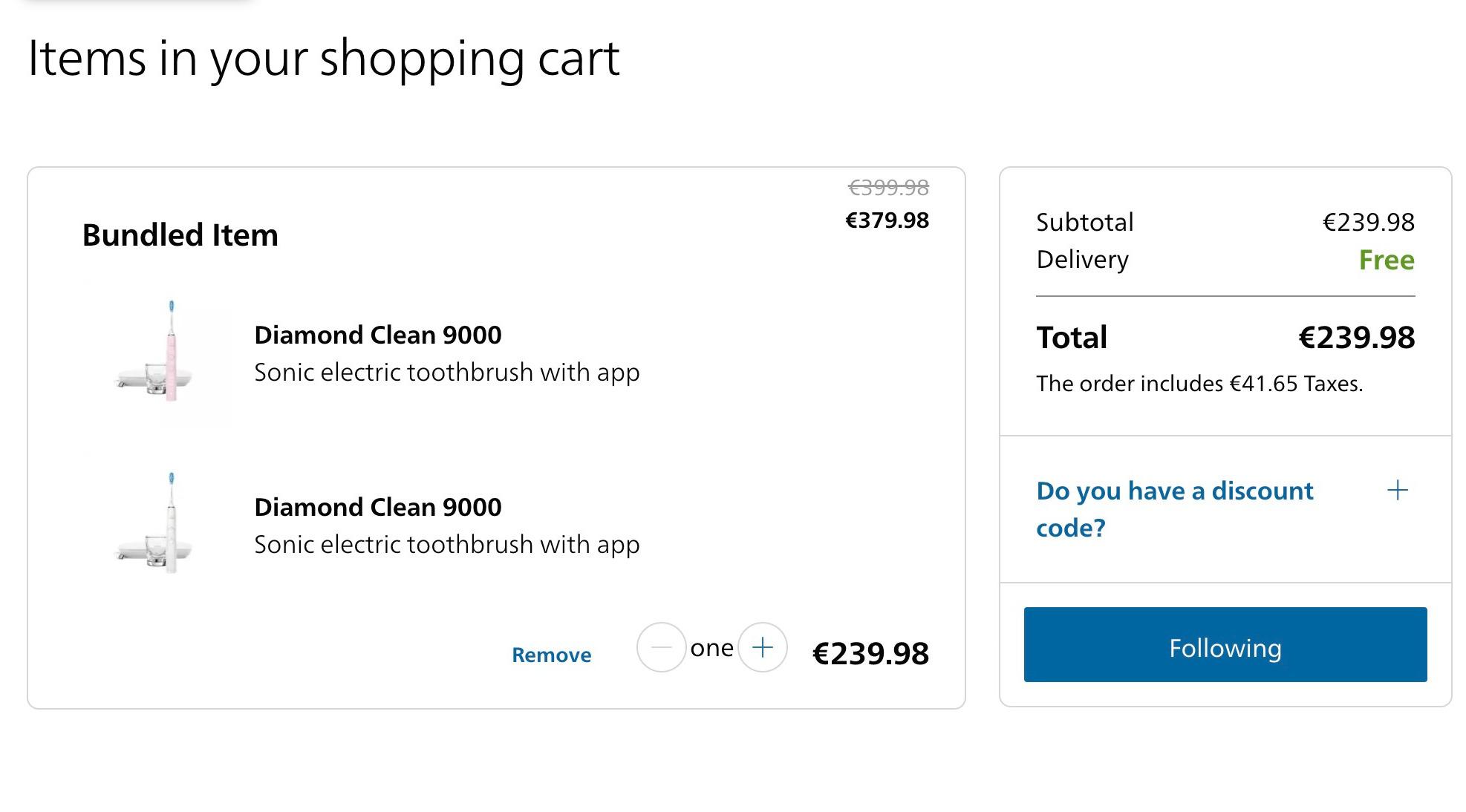Click the plus icon beside discount code
1466x812 pixels.
tap(1398, 490)
